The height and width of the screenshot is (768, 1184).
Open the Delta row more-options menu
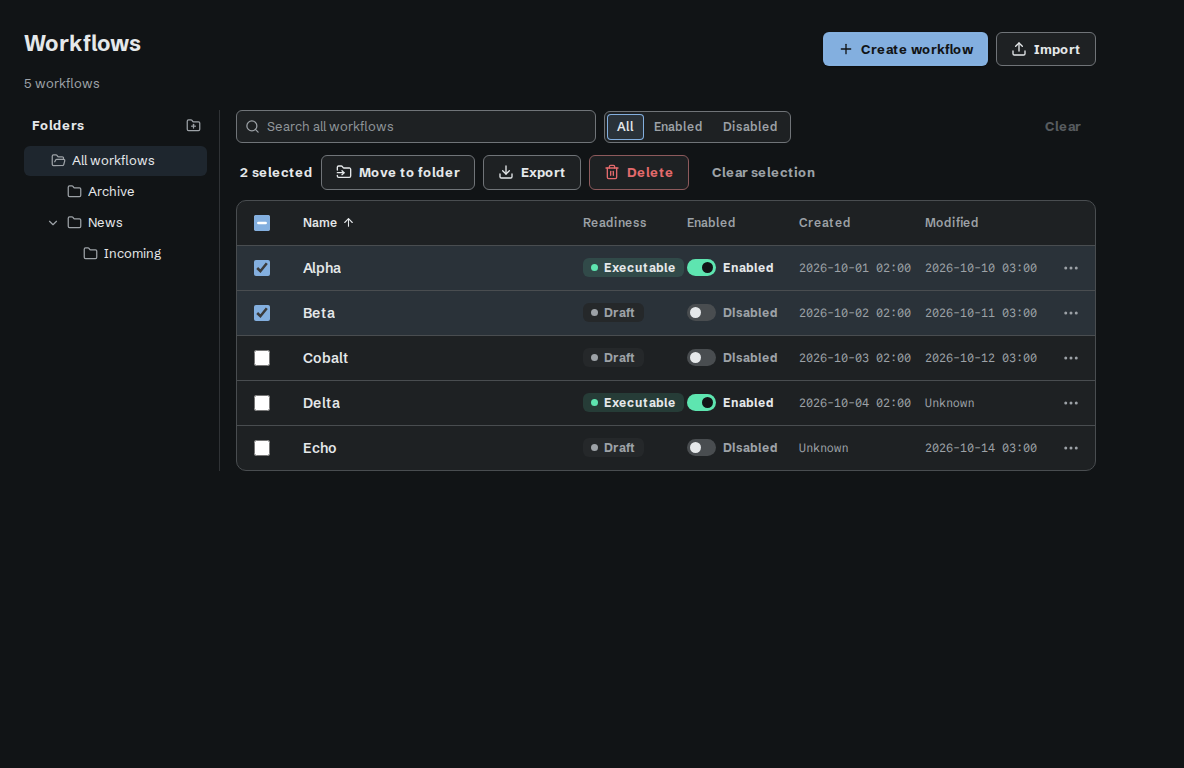click(1071, 403)
